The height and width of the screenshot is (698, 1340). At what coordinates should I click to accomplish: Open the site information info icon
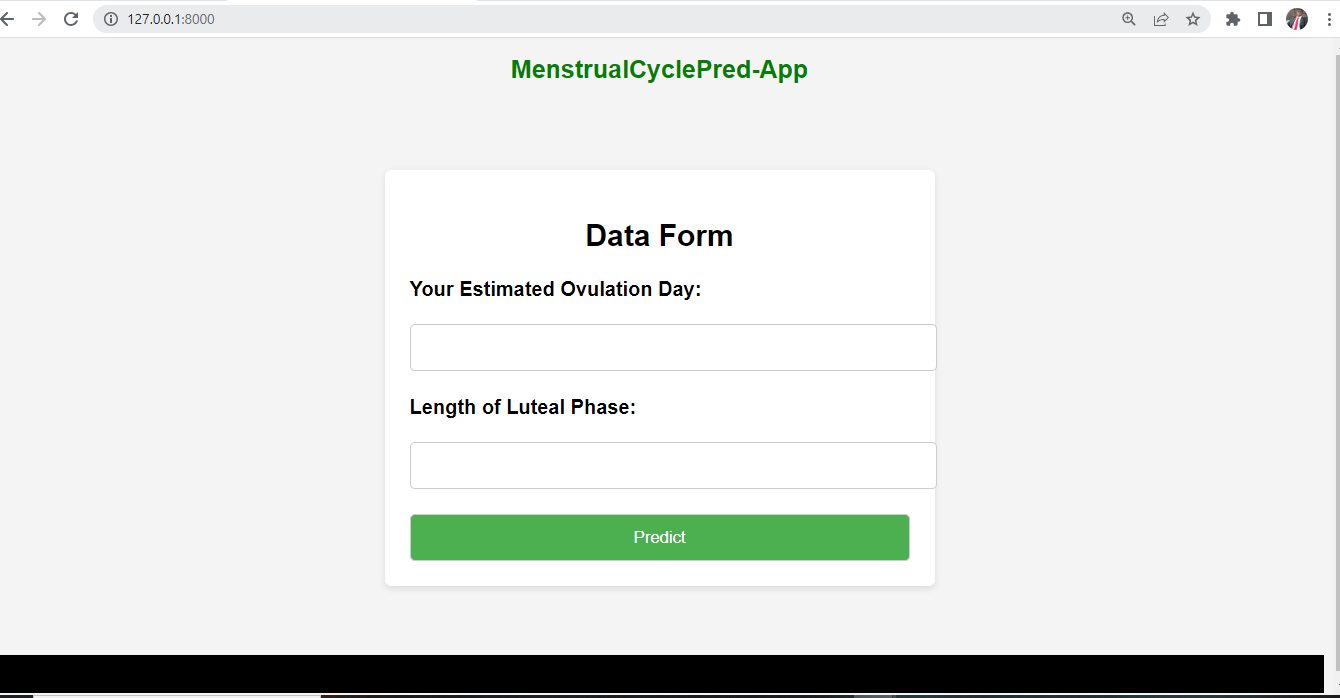click(110, 18)
